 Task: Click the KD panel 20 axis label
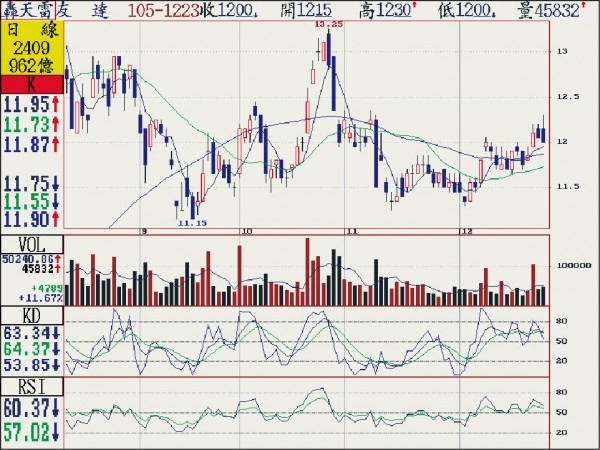(561, 361)
